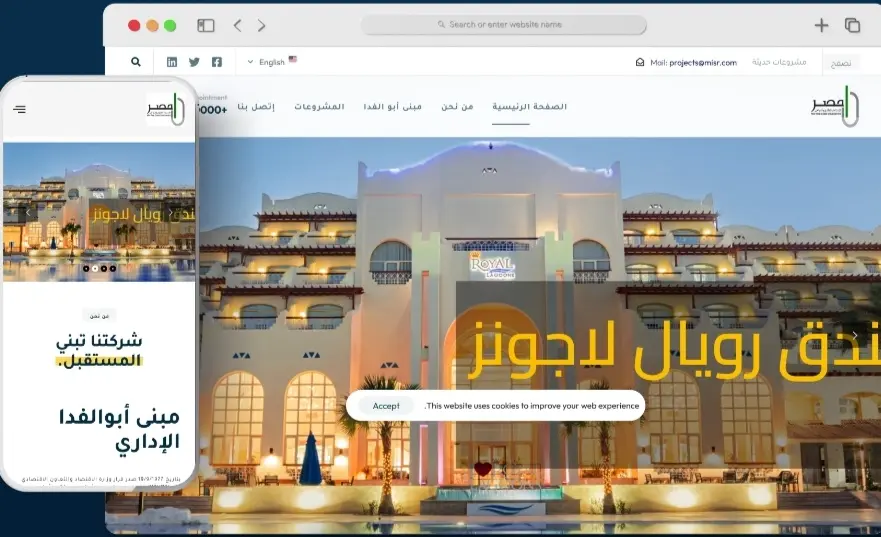Click the projects@misr.com email link

point(703,62)
